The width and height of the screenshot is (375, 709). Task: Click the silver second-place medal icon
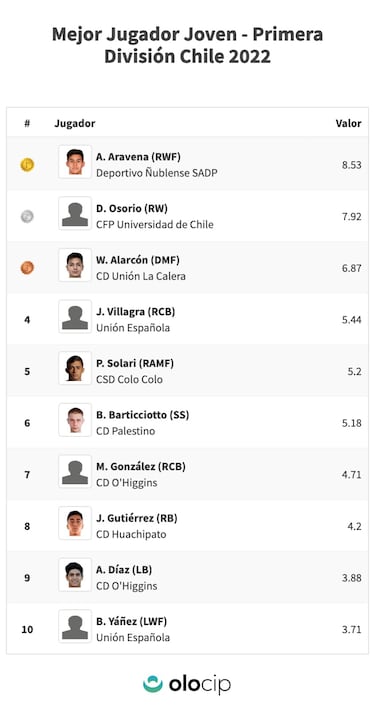click(27, 217)
